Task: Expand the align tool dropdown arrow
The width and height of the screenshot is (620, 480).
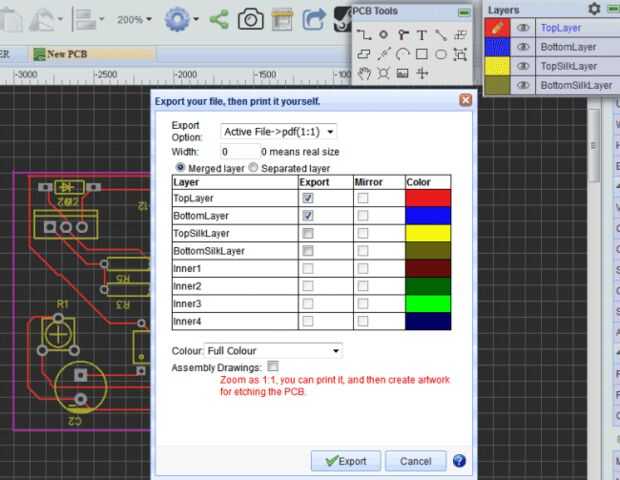Action: pyautogui.click(x=102, y=19)
